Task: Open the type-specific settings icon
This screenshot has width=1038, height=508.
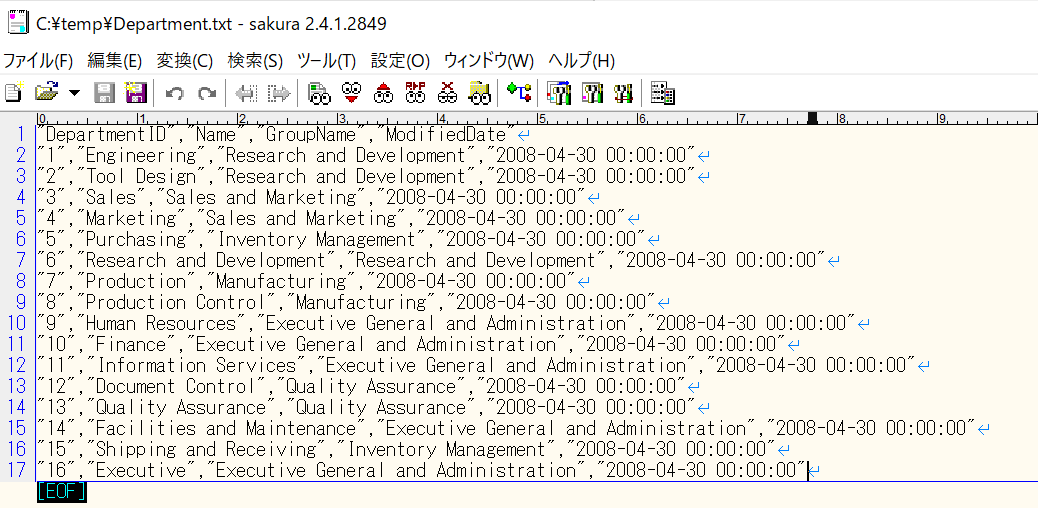Action: [592, 93]
